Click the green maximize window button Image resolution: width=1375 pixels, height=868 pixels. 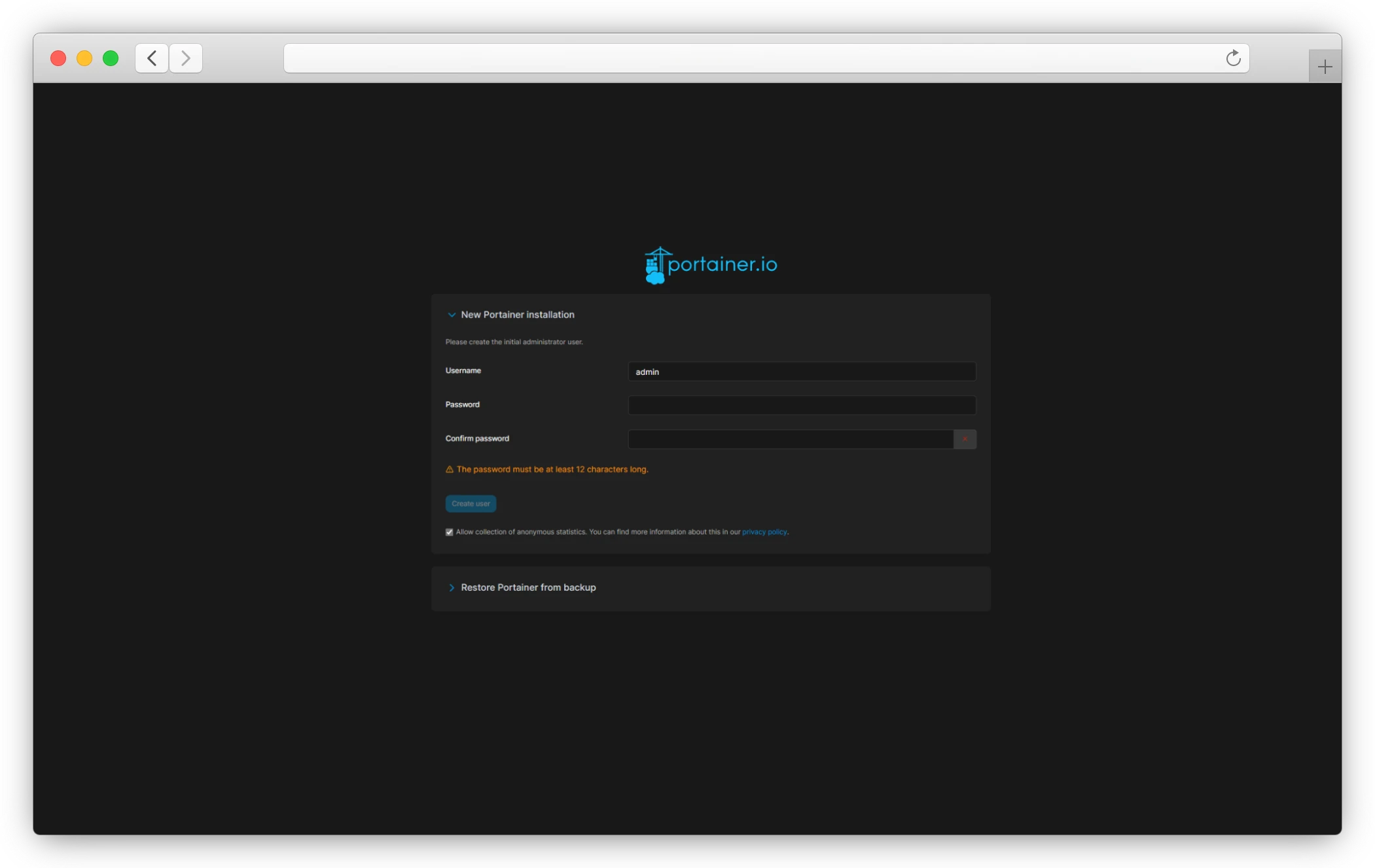pyautogui.click(x=111, y=58)
